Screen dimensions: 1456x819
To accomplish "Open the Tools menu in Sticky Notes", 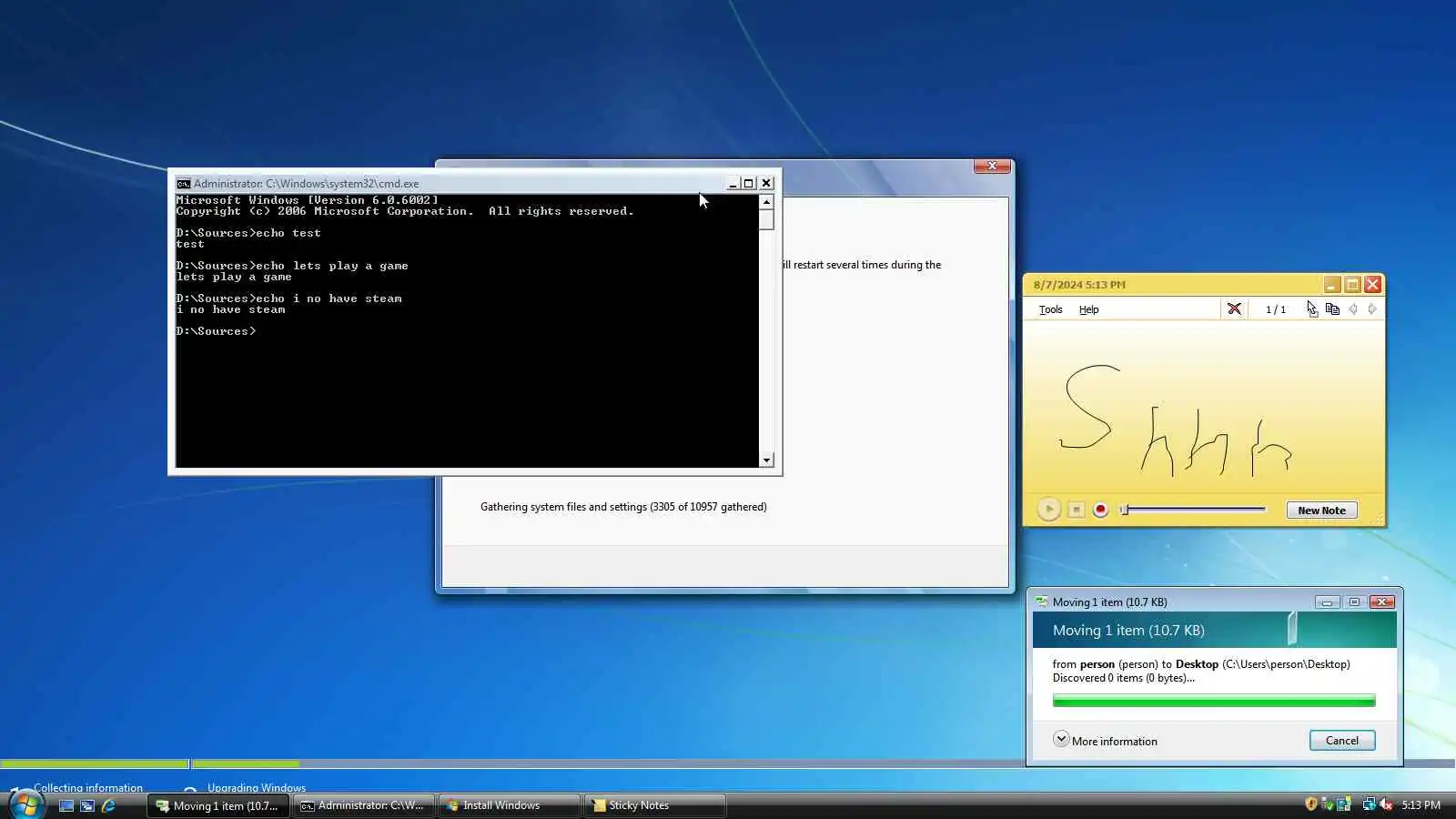I will click(1050, 309).
